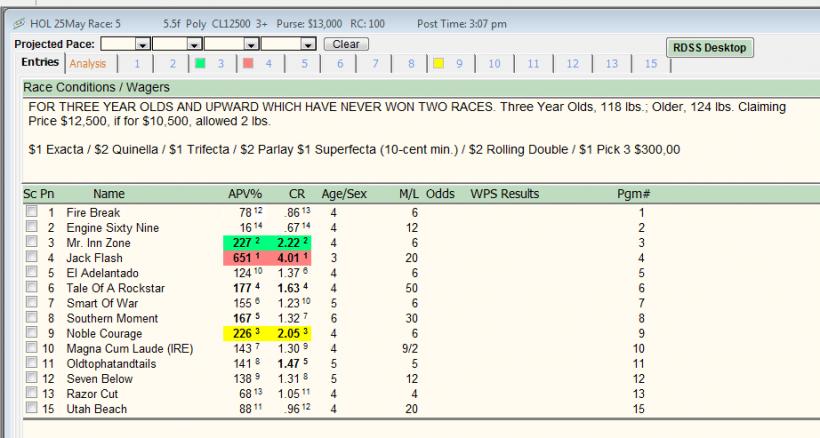The width and height of the screenshot is (820, 438).
Task: Toggle scratch box for Jack Flash
Action: tap(32, 257)
